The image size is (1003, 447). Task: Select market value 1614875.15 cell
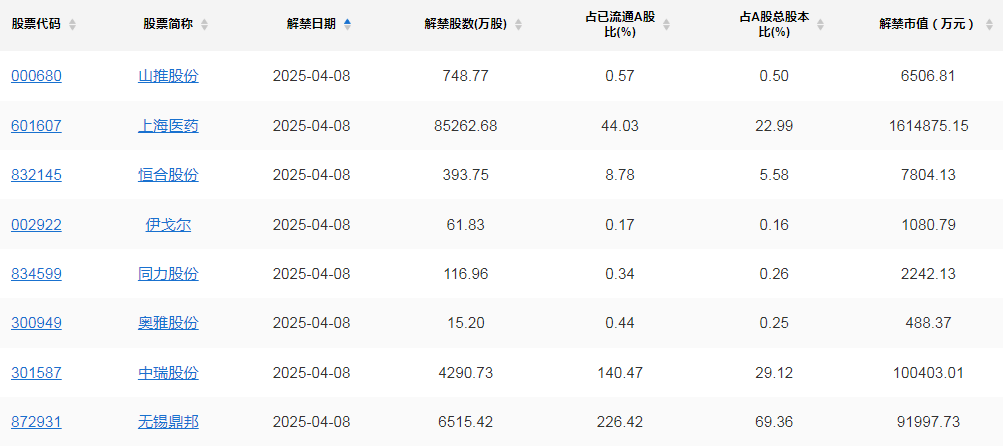[928, 126]
